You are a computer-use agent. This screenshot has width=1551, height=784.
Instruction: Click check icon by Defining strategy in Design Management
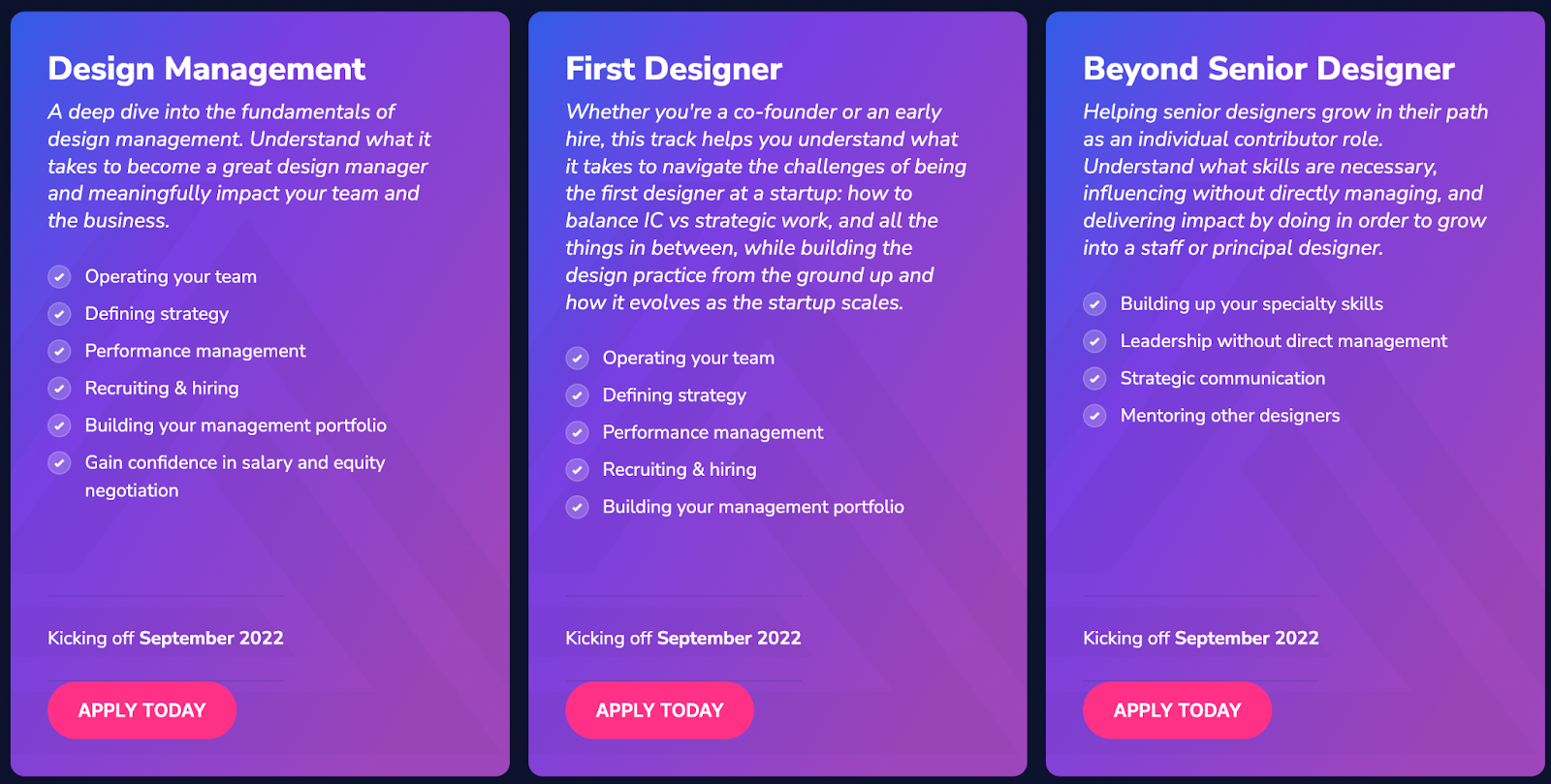tap(59, 314)
